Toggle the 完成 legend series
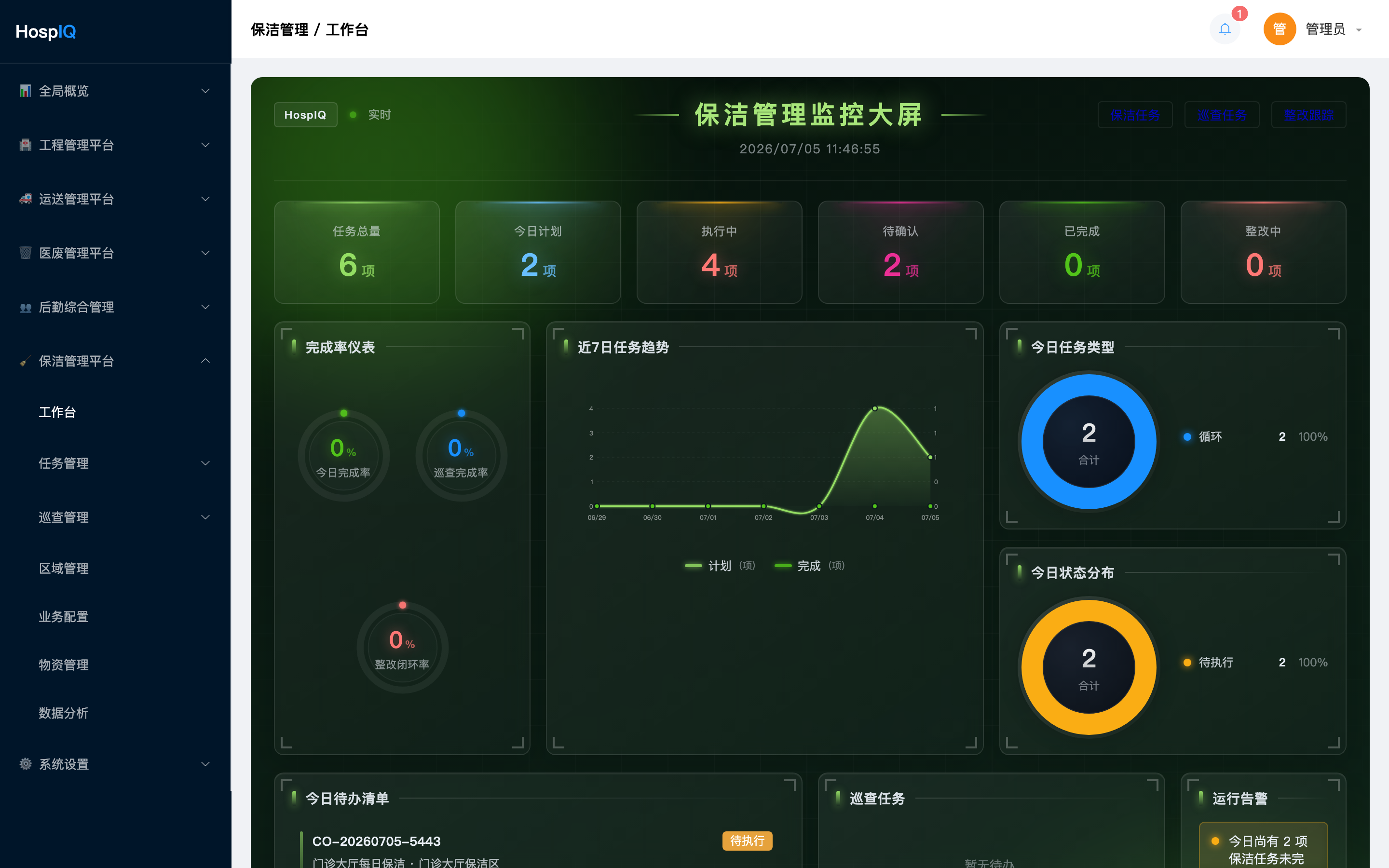Image resolution: width=1389 pixels, height=868 pixels. click(x=809, y=566)
